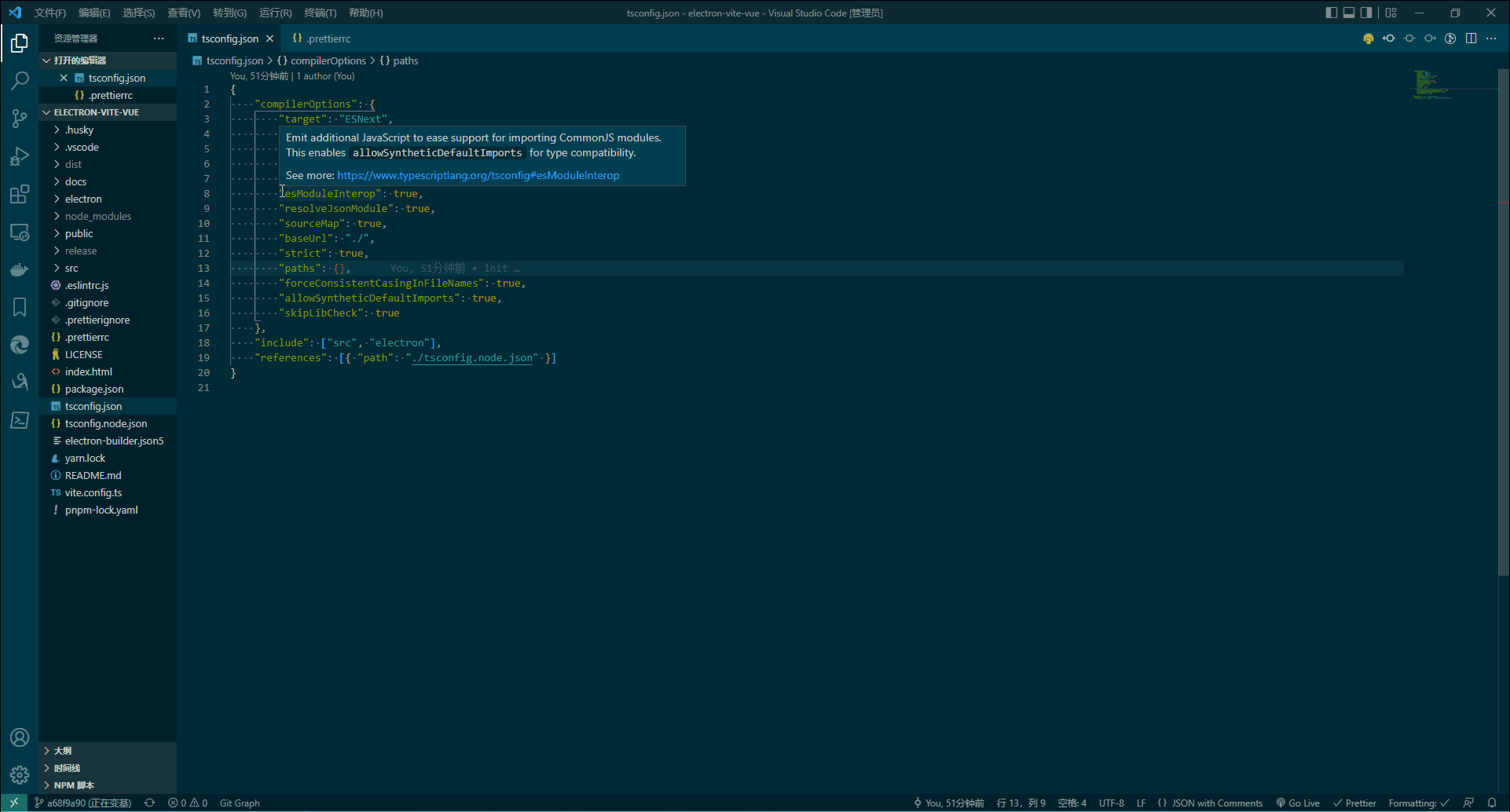Select the Run and Debug icon

click(20, 156)
